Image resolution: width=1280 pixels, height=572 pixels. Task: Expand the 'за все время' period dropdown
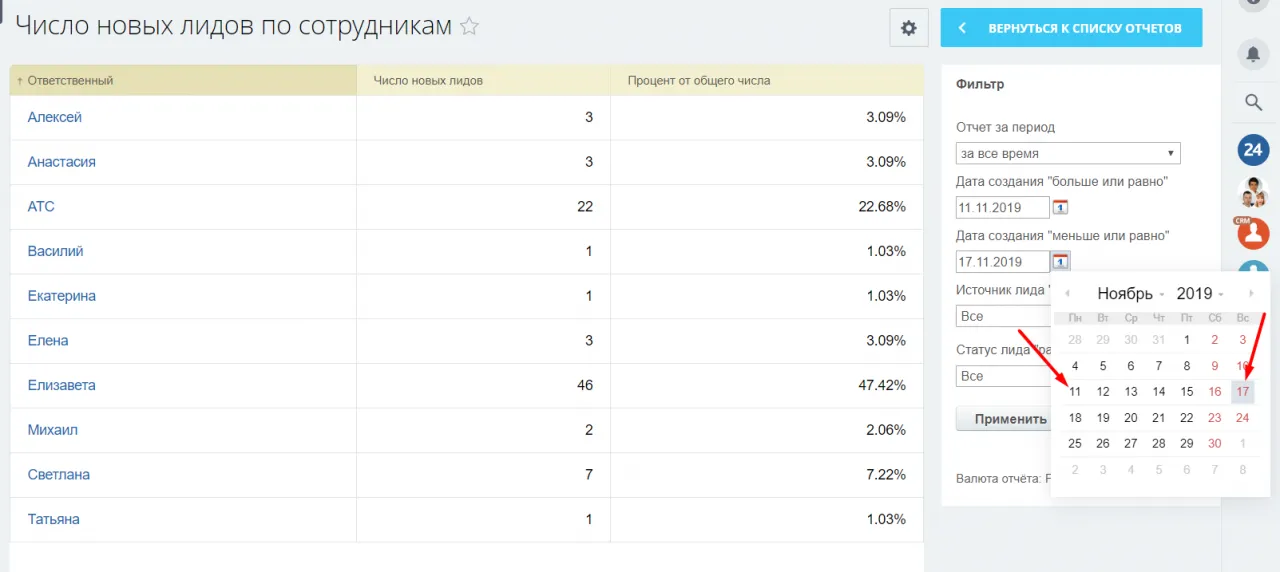pos(1067,154)
